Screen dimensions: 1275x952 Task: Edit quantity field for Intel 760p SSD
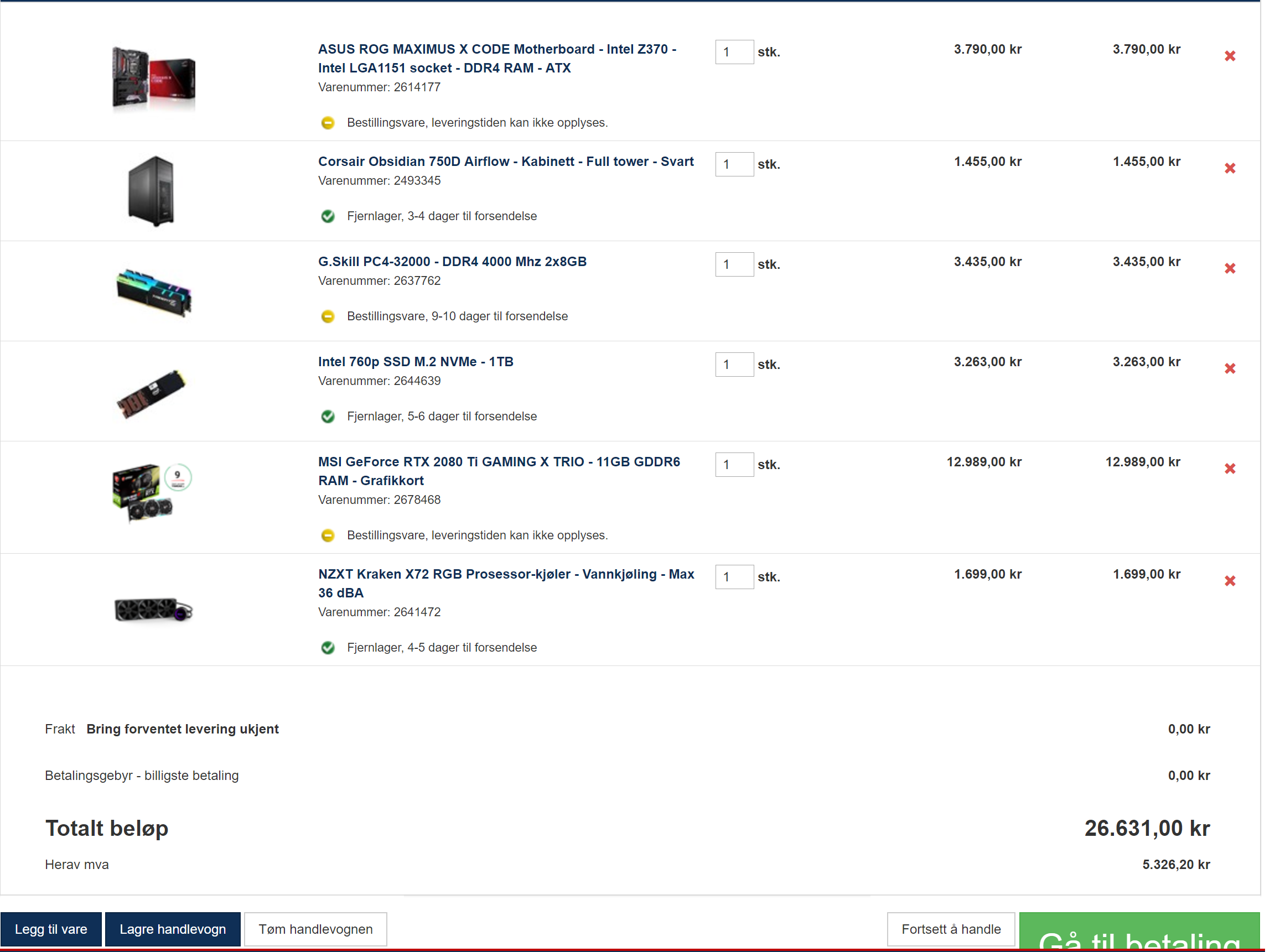coord(734,365)
